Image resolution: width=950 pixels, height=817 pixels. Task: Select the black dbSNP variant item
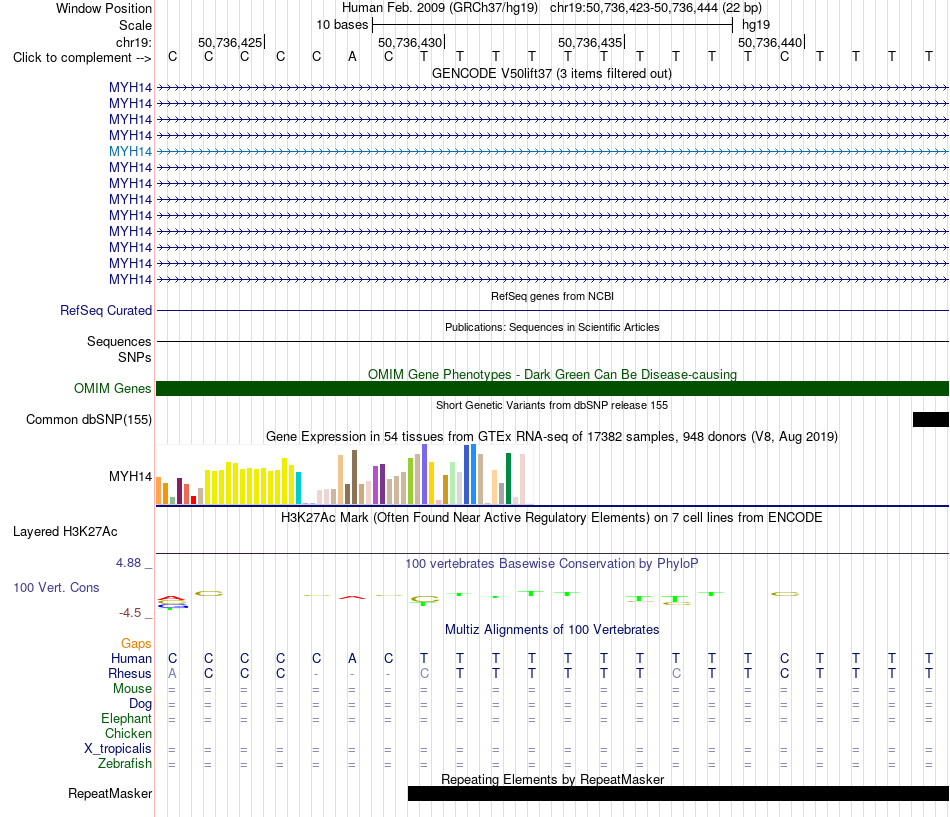[x=931, y=419]
